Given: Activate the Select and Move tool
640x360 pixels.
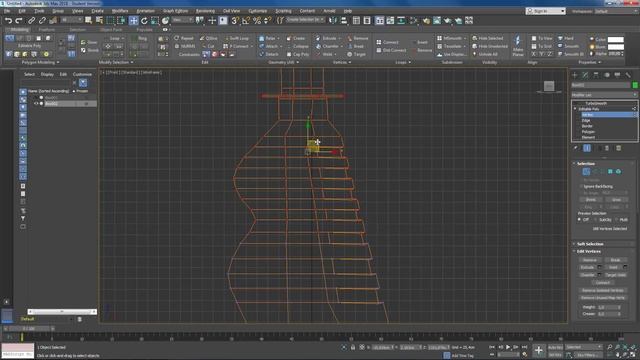Looking at the screenshot, I should 133,20.
